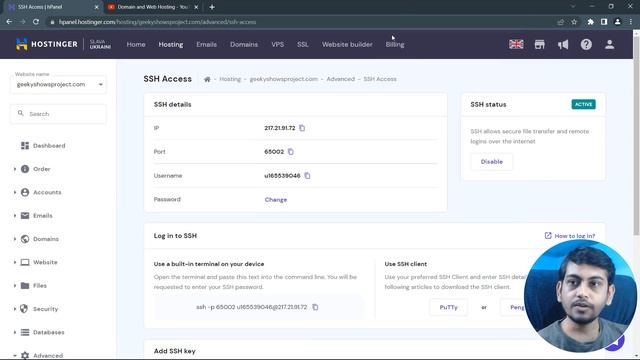
Task: Share this page from address bar
Action: click(560, 22)
